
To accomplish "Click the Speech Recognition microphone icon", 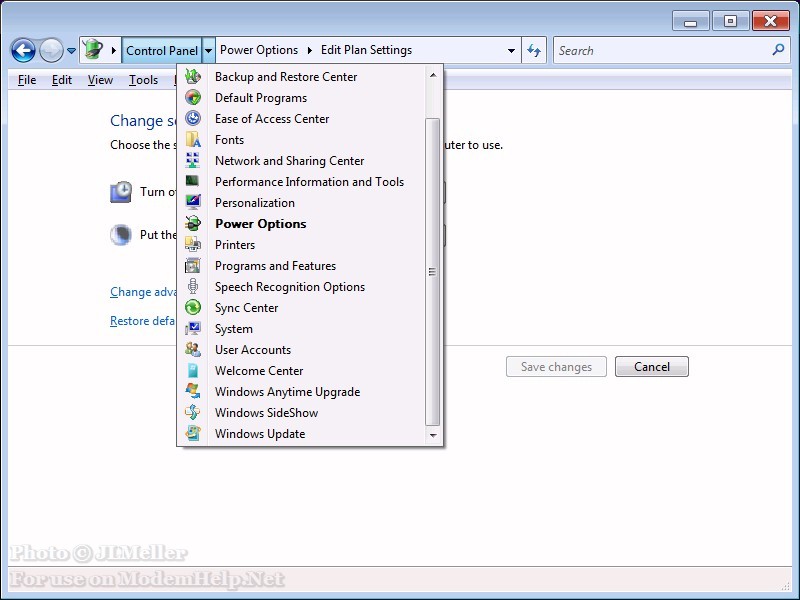I will (x=193, y=286).
